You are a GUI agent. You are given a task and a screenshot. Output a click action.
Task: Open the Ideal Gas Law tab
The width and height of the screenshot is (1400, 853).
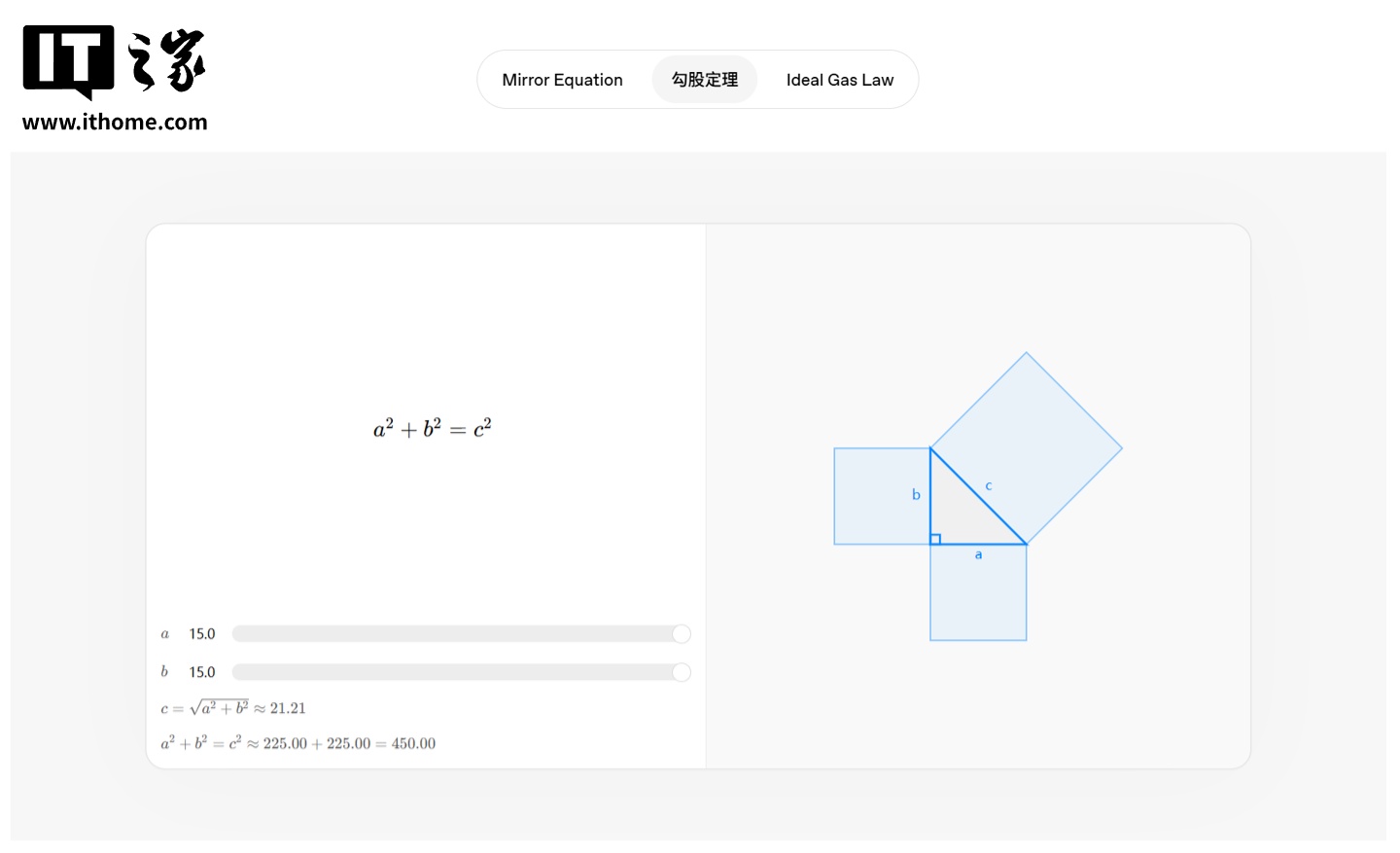(x=839, y=80)
